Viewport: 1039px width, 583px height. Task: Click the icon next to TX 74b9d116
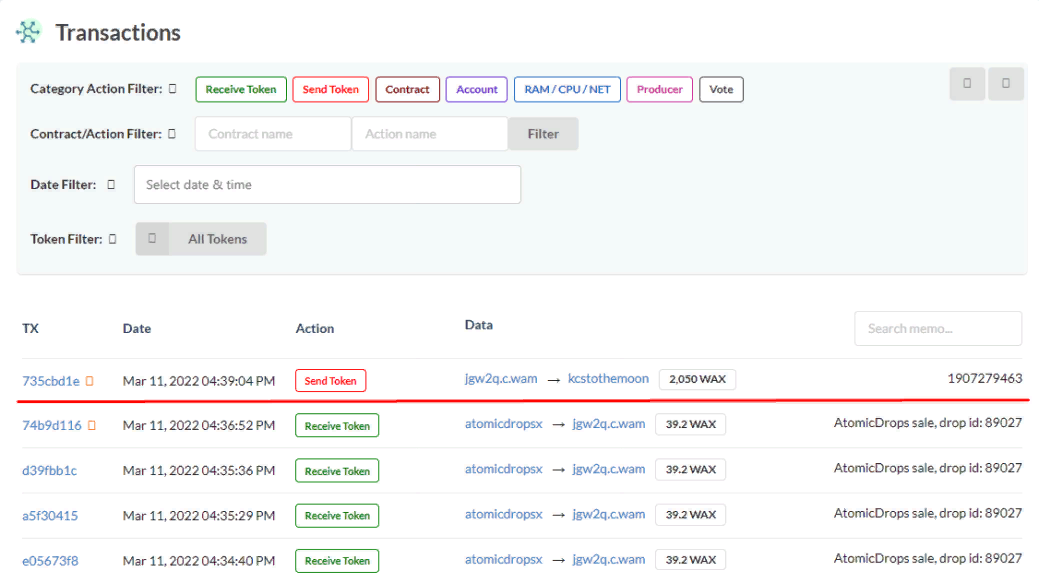[91, 425]
